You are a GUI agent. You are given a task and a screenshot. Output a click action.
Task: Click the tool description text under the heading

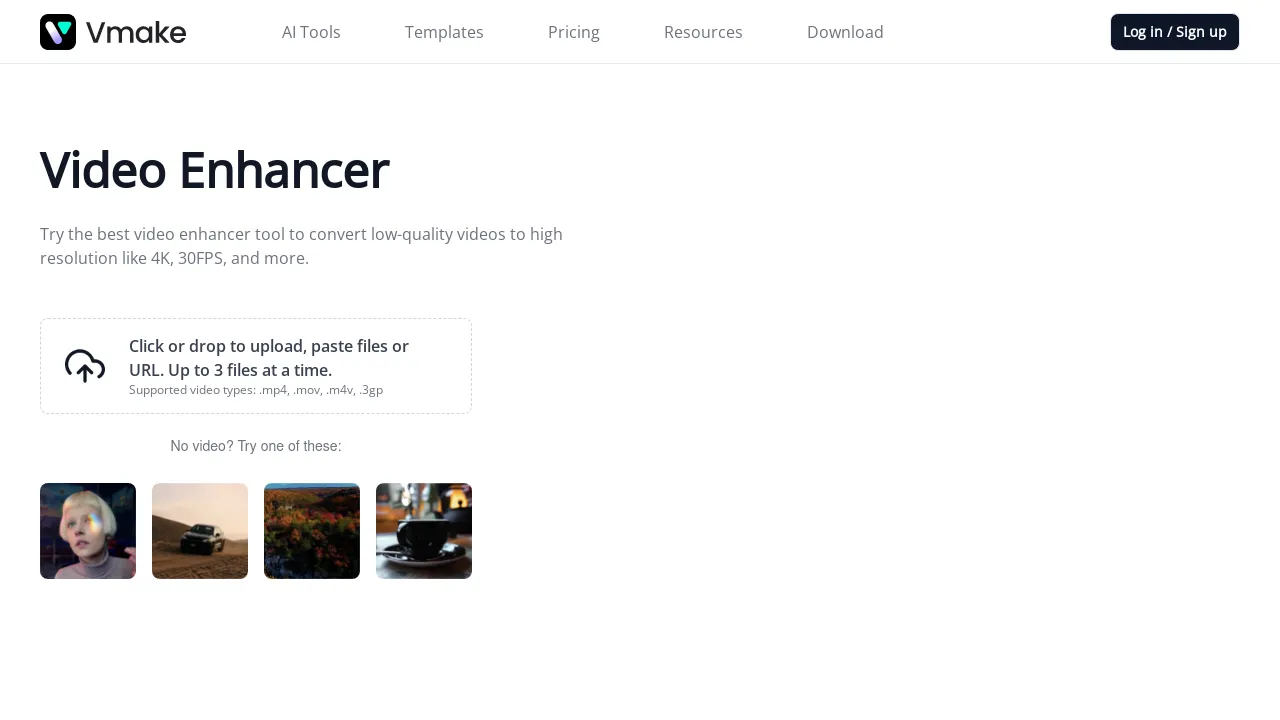tap(301, 246)
